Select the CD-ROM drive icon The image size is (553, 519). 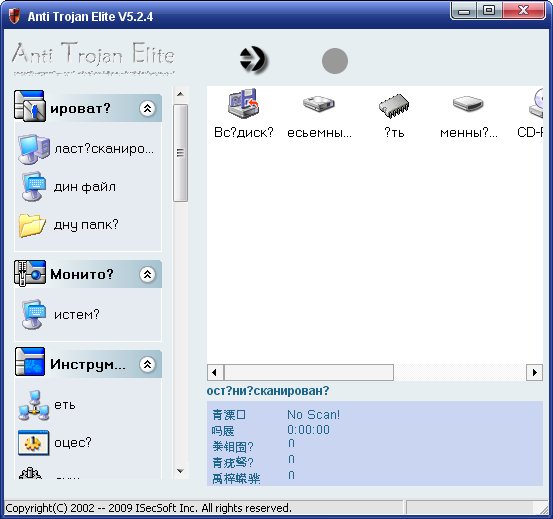(x=536, y=104)
